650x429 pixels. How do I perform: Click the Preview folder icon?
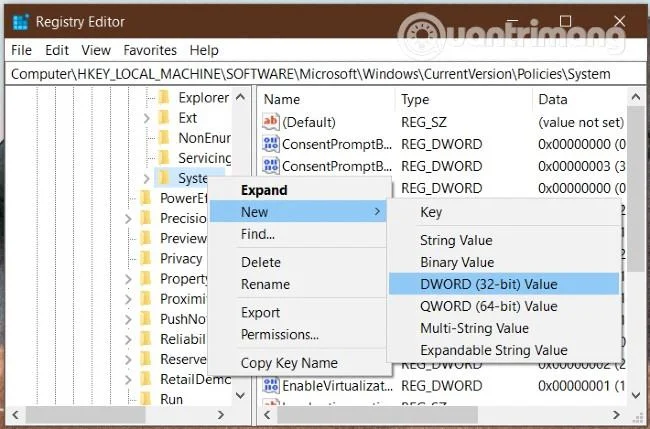pos(146,238)
